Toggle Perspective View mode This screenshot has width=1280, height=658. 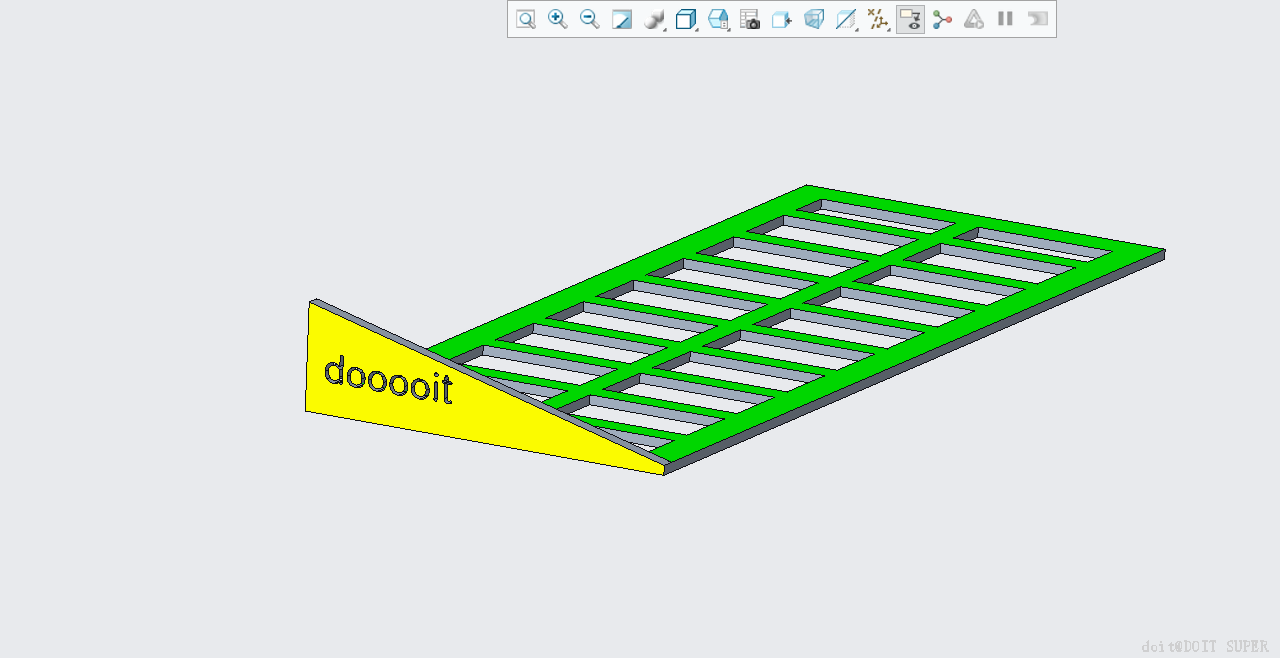pos(814,19)
